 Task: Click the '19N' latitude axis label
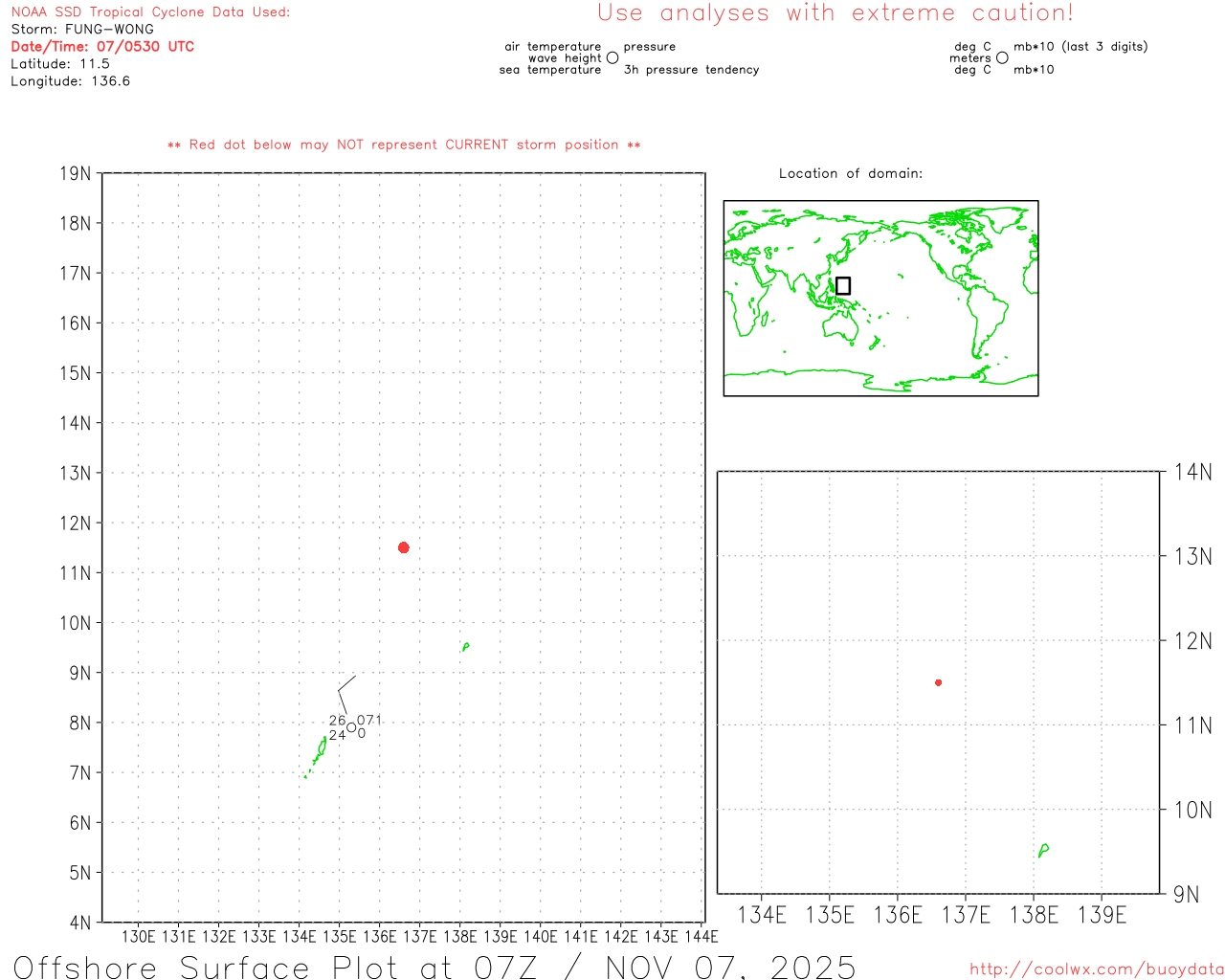(76, 173)
